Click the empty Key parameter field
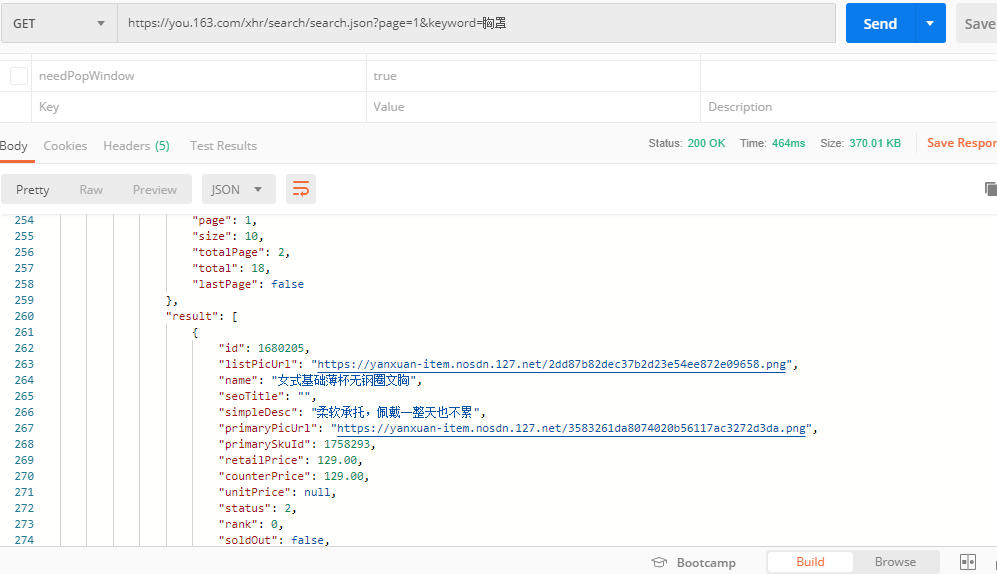This screenshot has height=574, width=997. click(200, 107)
